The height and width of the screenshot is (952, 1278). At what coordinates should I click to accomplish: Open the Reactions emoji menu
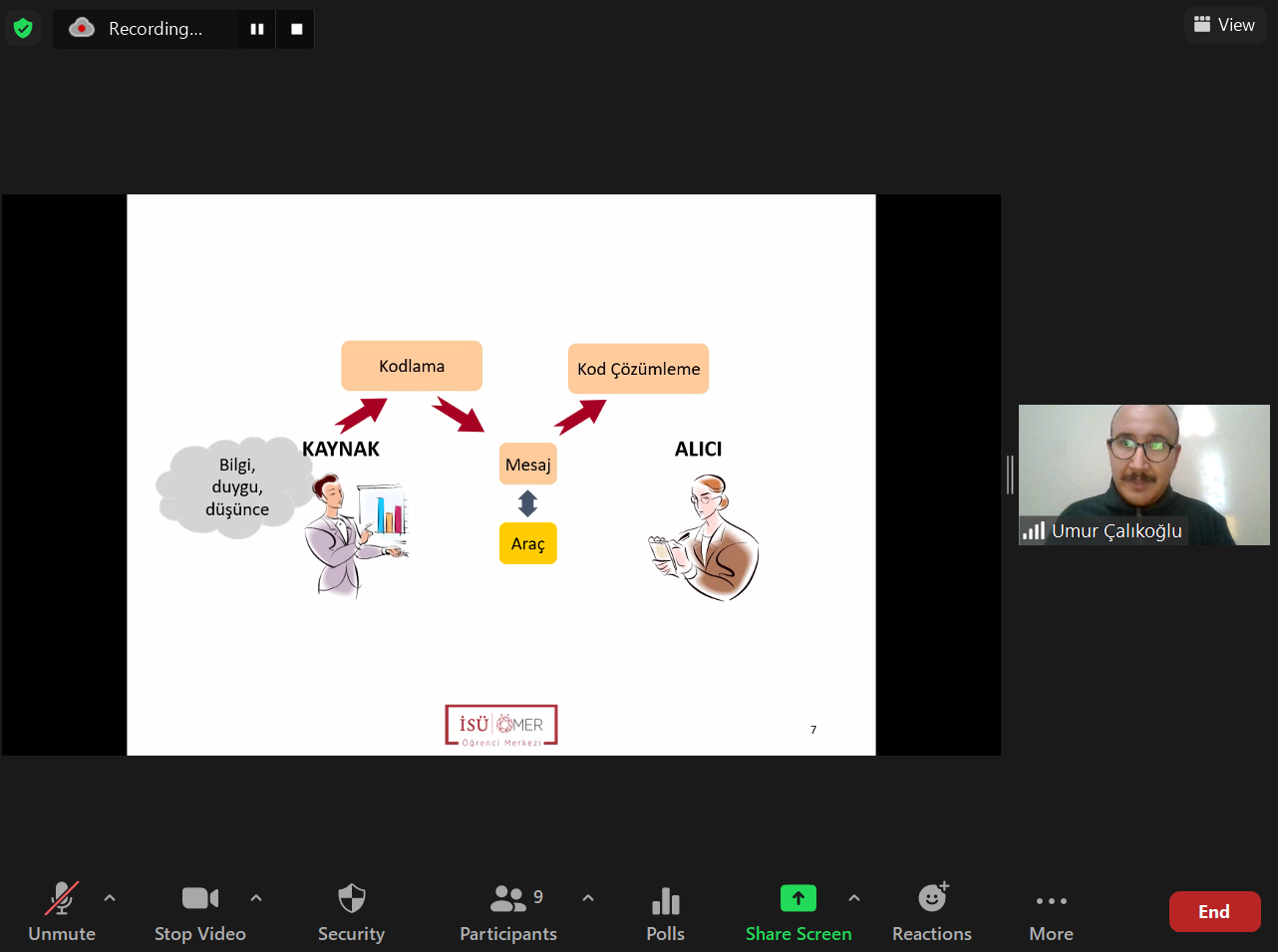pos(932,911)
